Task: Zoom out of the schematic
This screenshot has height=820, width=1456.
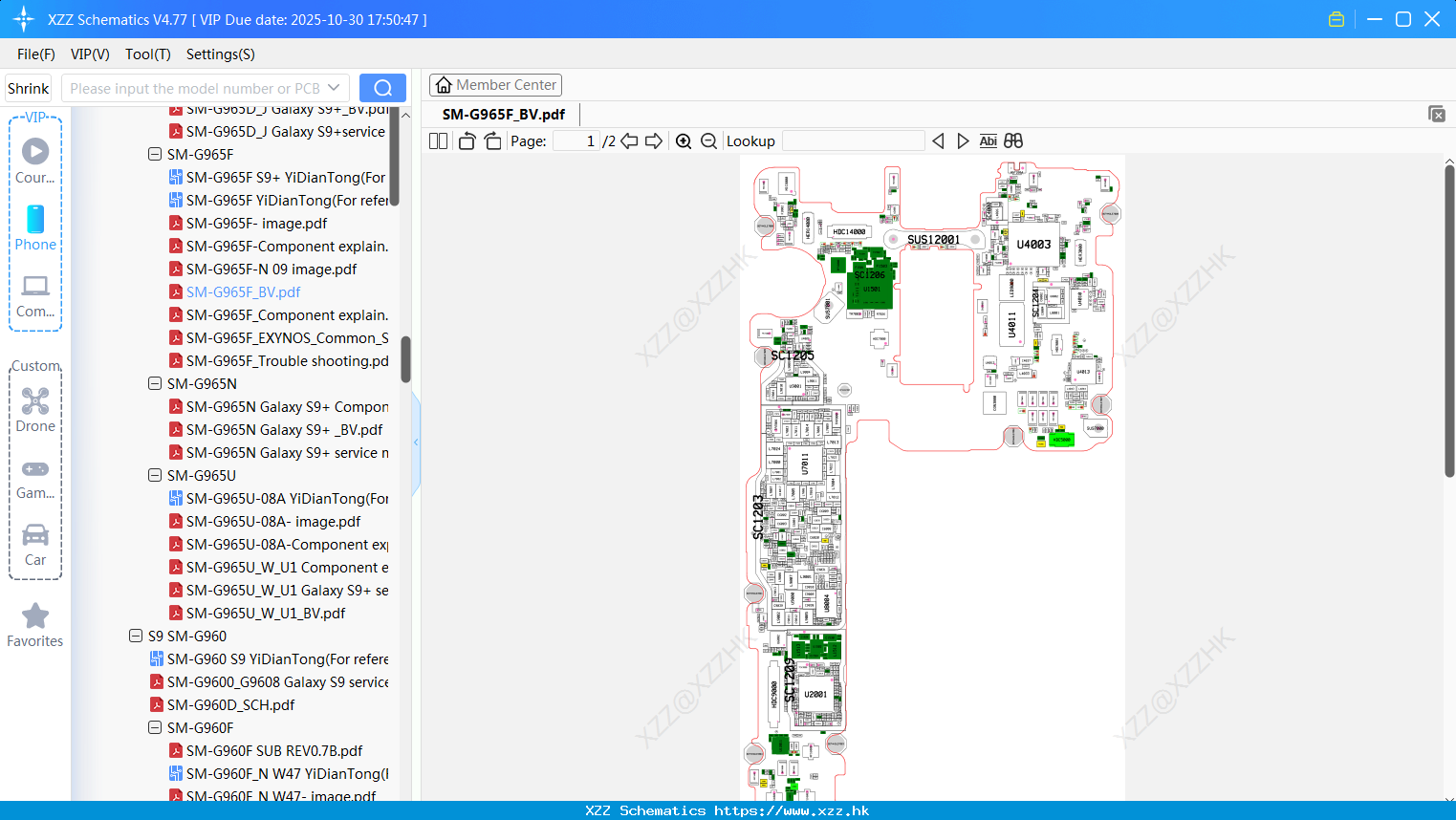Action: pos(708,141)
